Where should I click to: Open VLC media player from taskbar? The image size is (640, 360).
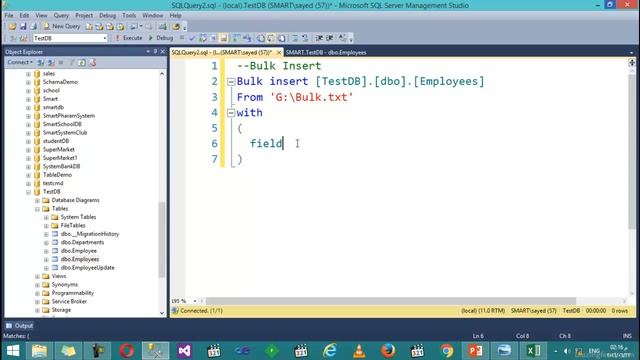(359, 351)
